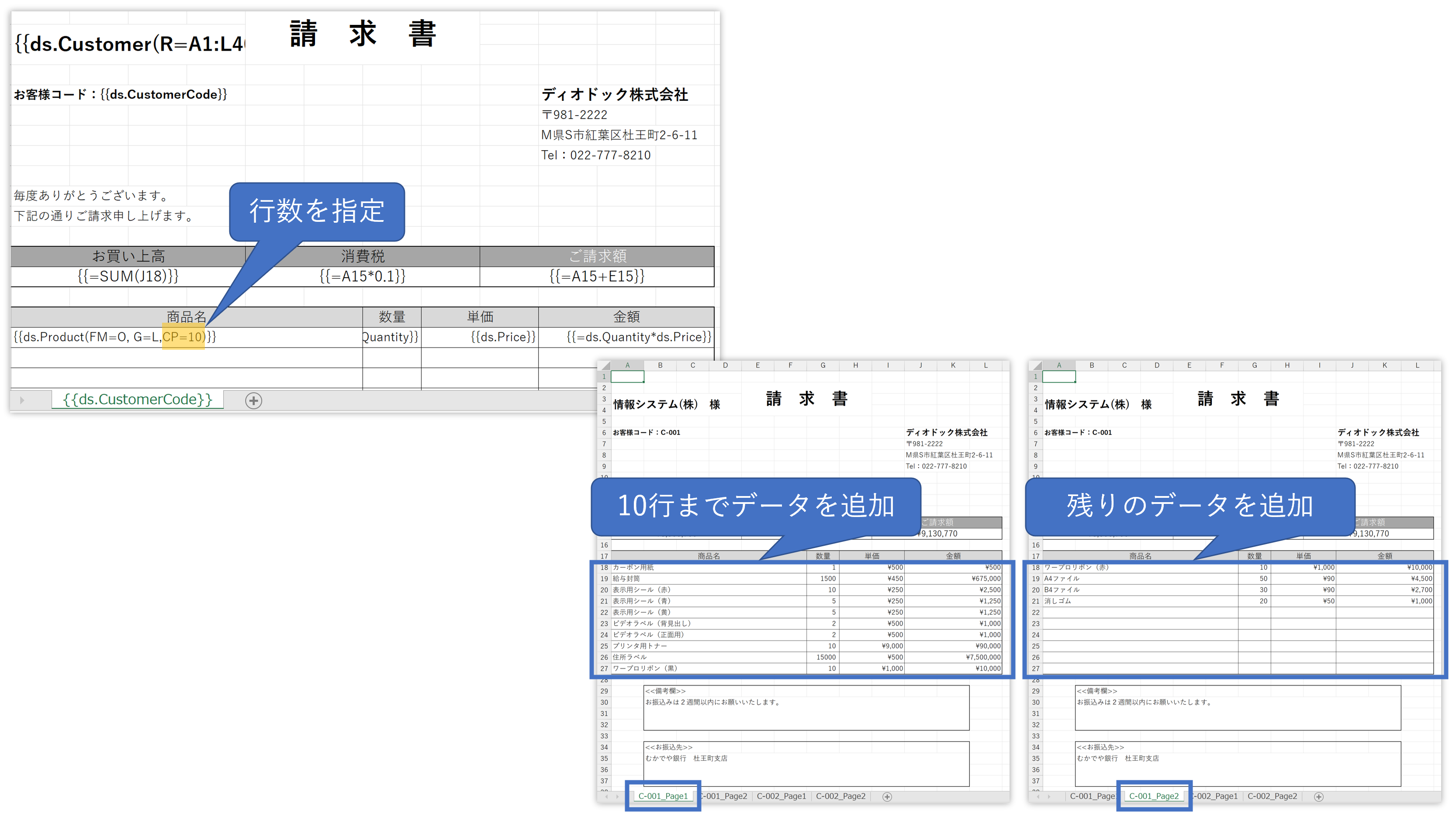Select row 34 header in the right workbook
This screenshot has height=817, width=1456.
click(x=1035, y=747)
